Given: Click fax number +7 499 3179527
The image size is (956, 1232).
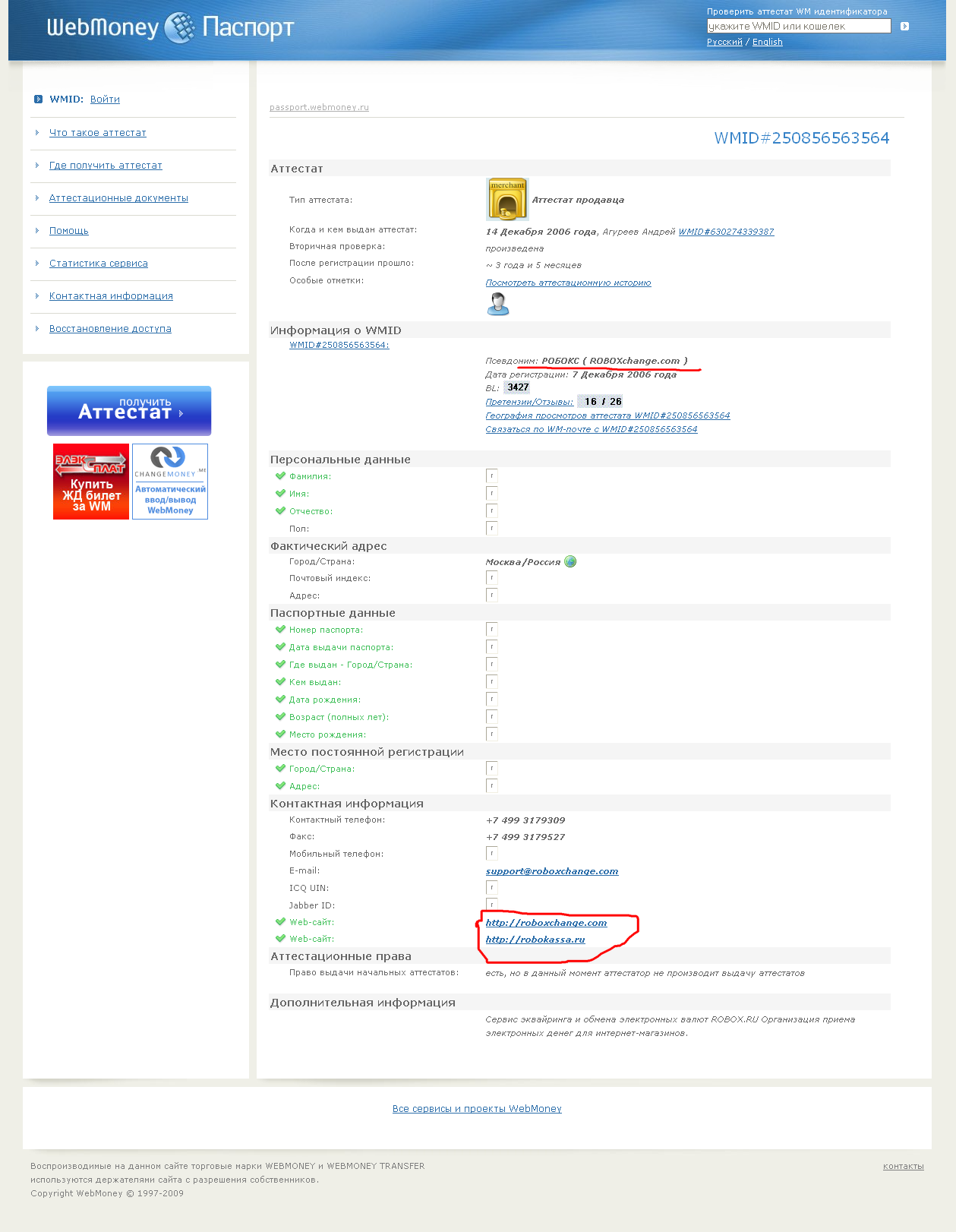Looking at the screenshot, I should click(x=525, y=837).
